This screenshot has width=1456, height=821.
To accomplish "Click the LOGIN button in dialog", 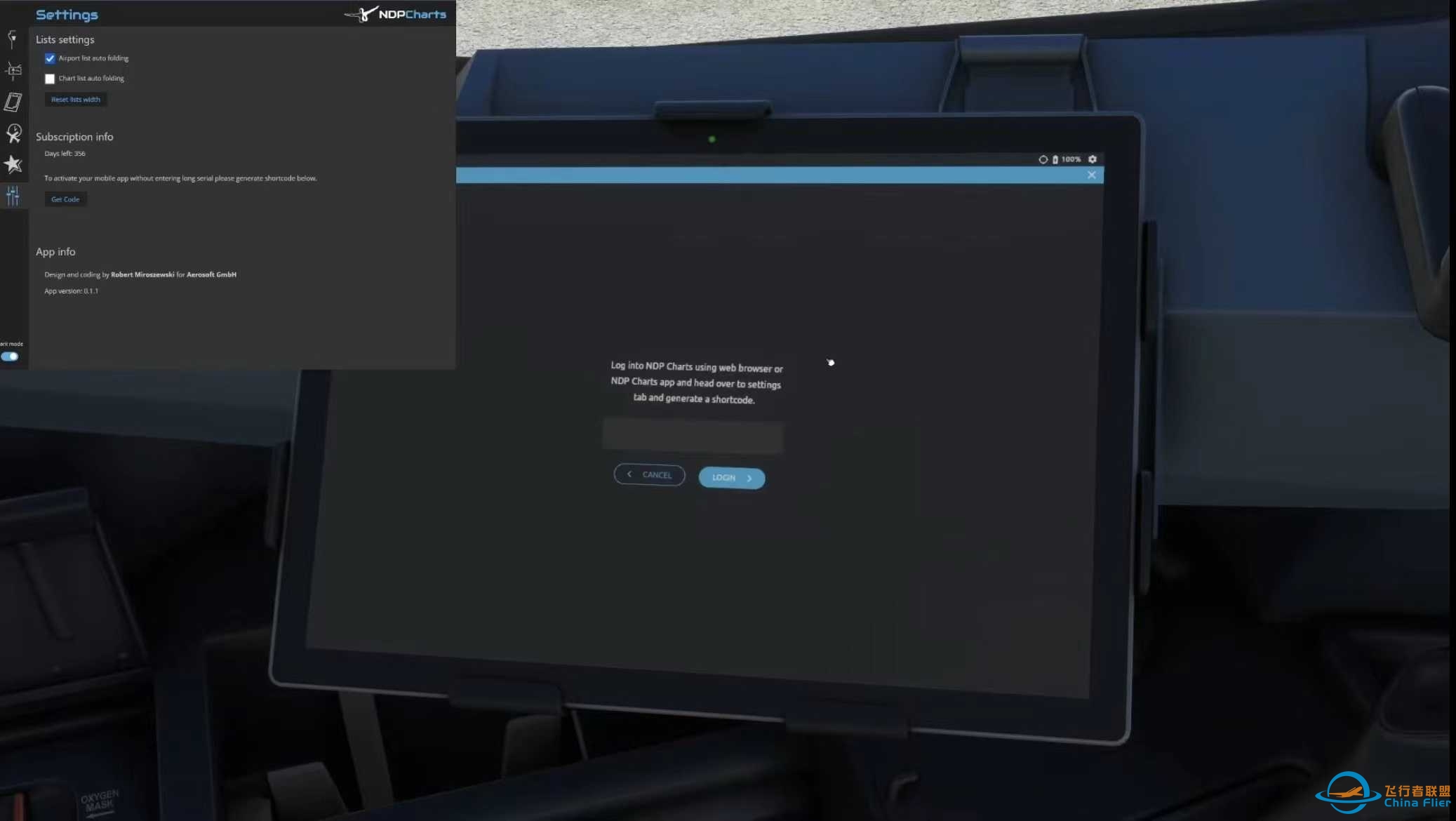I will point(731,477).
